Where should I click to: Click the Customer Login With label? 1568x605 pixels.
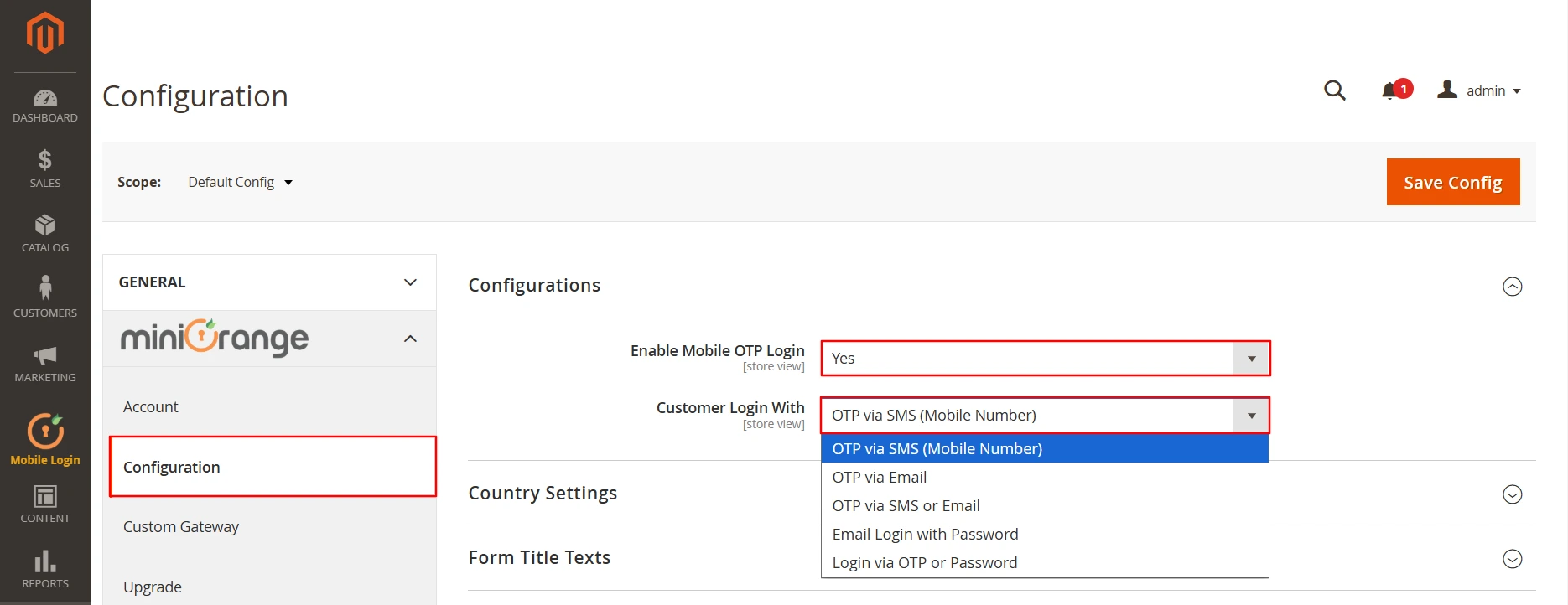[x=730, y=408]
